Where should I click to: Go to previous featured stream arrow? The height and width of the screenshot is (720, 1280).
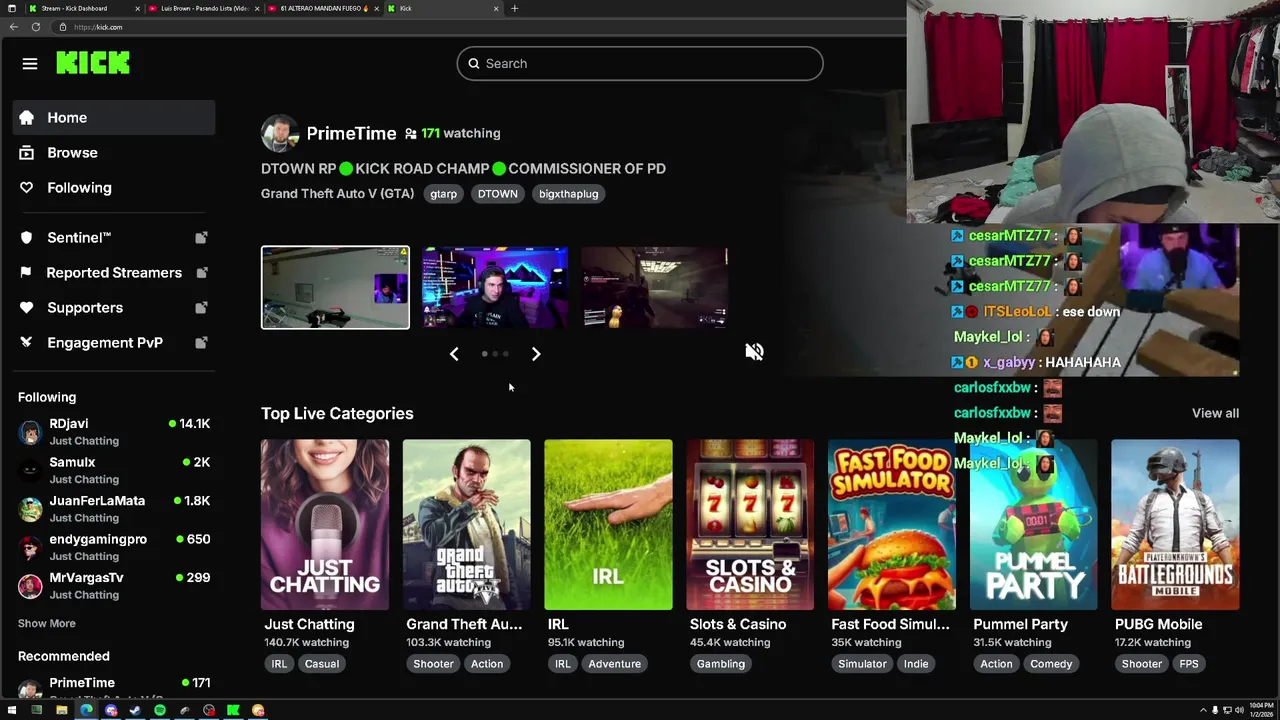454,354
